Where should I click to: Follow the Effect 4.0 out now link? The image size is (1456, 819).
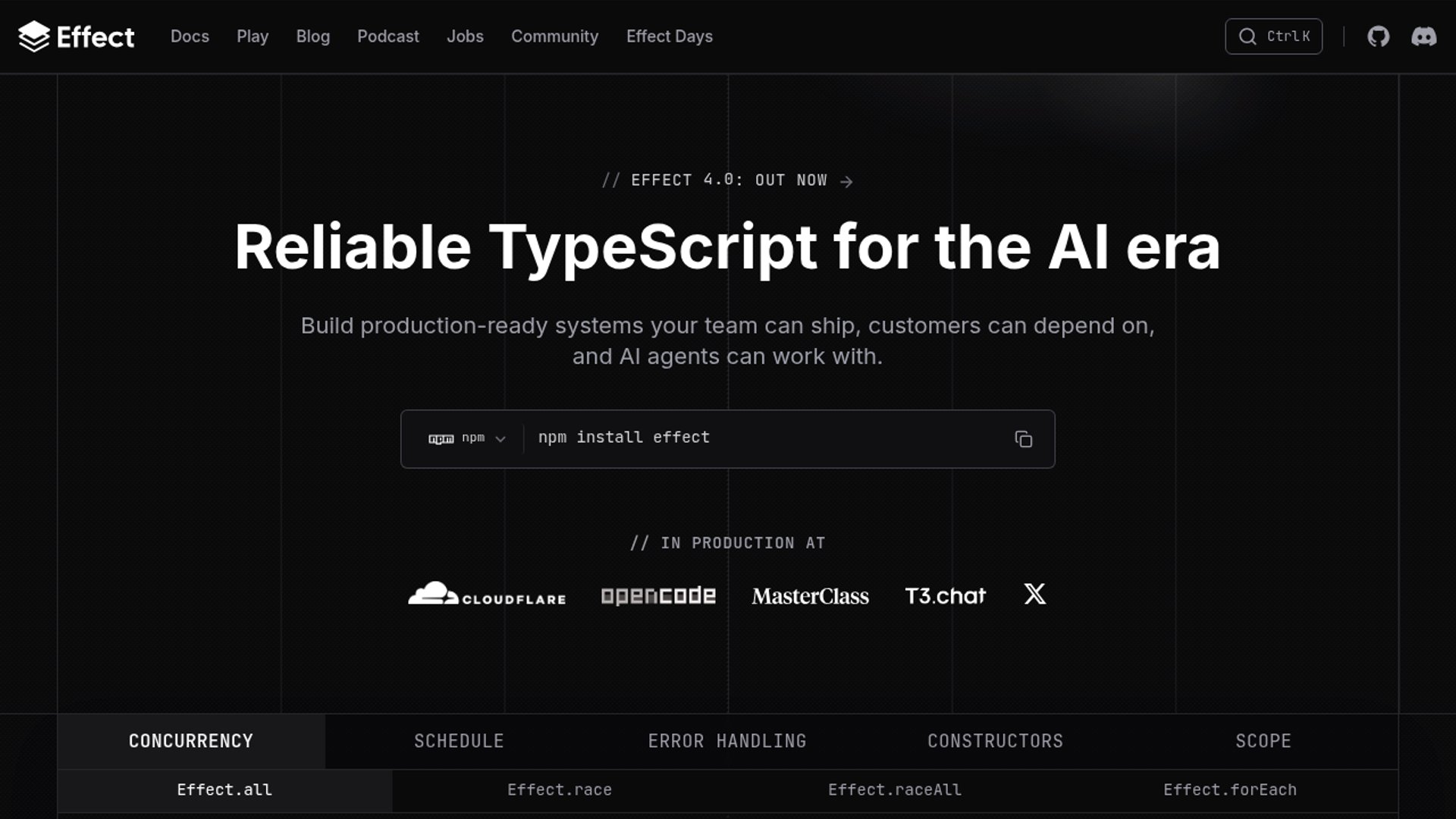727,180
